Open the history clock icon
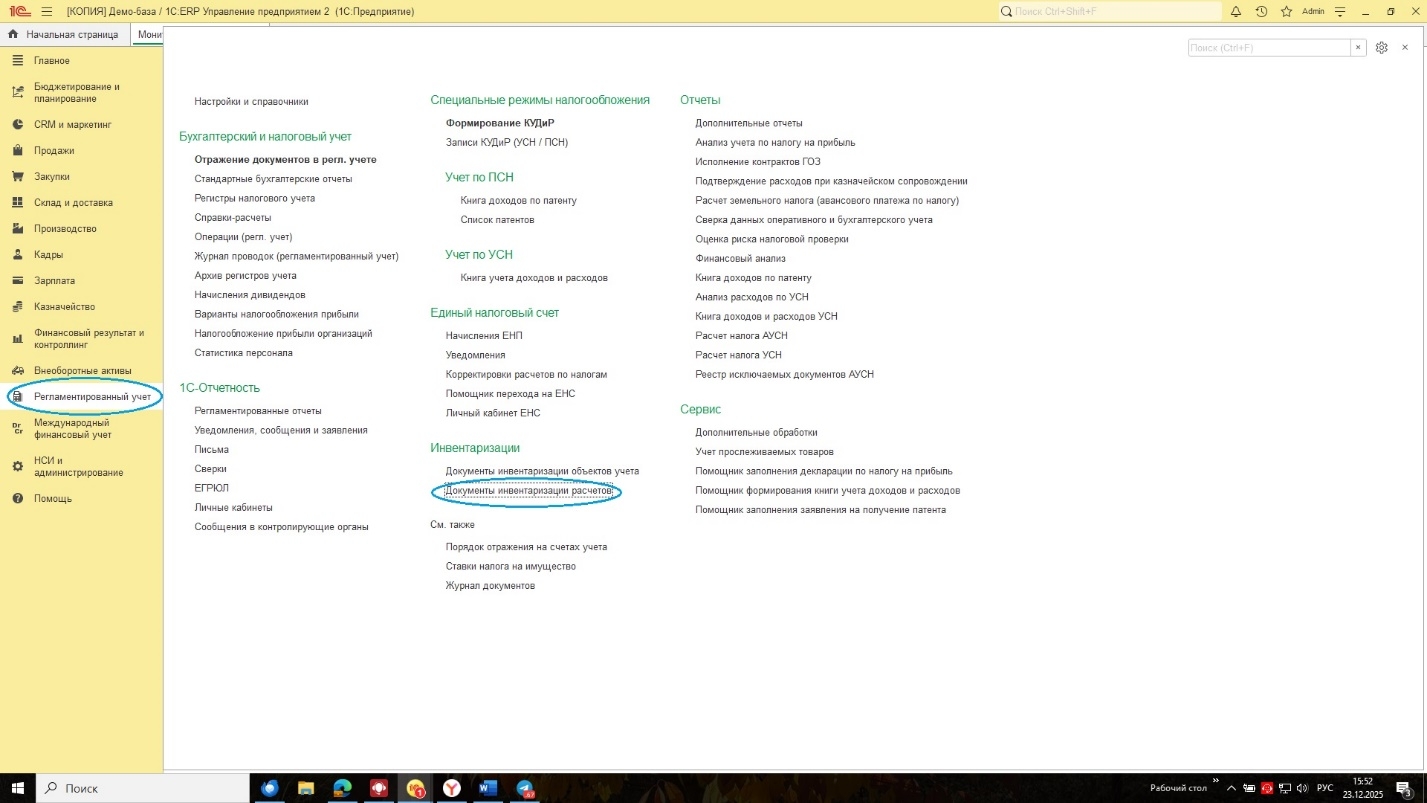 (x=1261, y=12)
